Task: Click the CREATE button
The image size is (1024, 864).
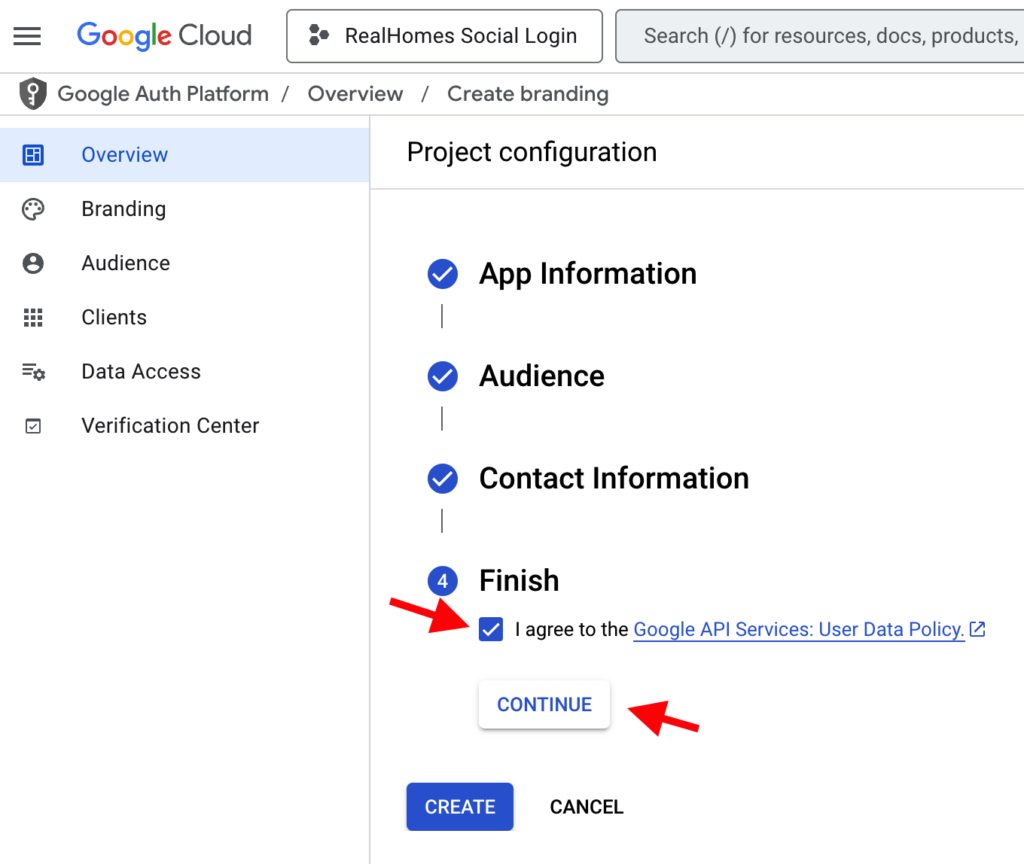Action: coord(460,807)
